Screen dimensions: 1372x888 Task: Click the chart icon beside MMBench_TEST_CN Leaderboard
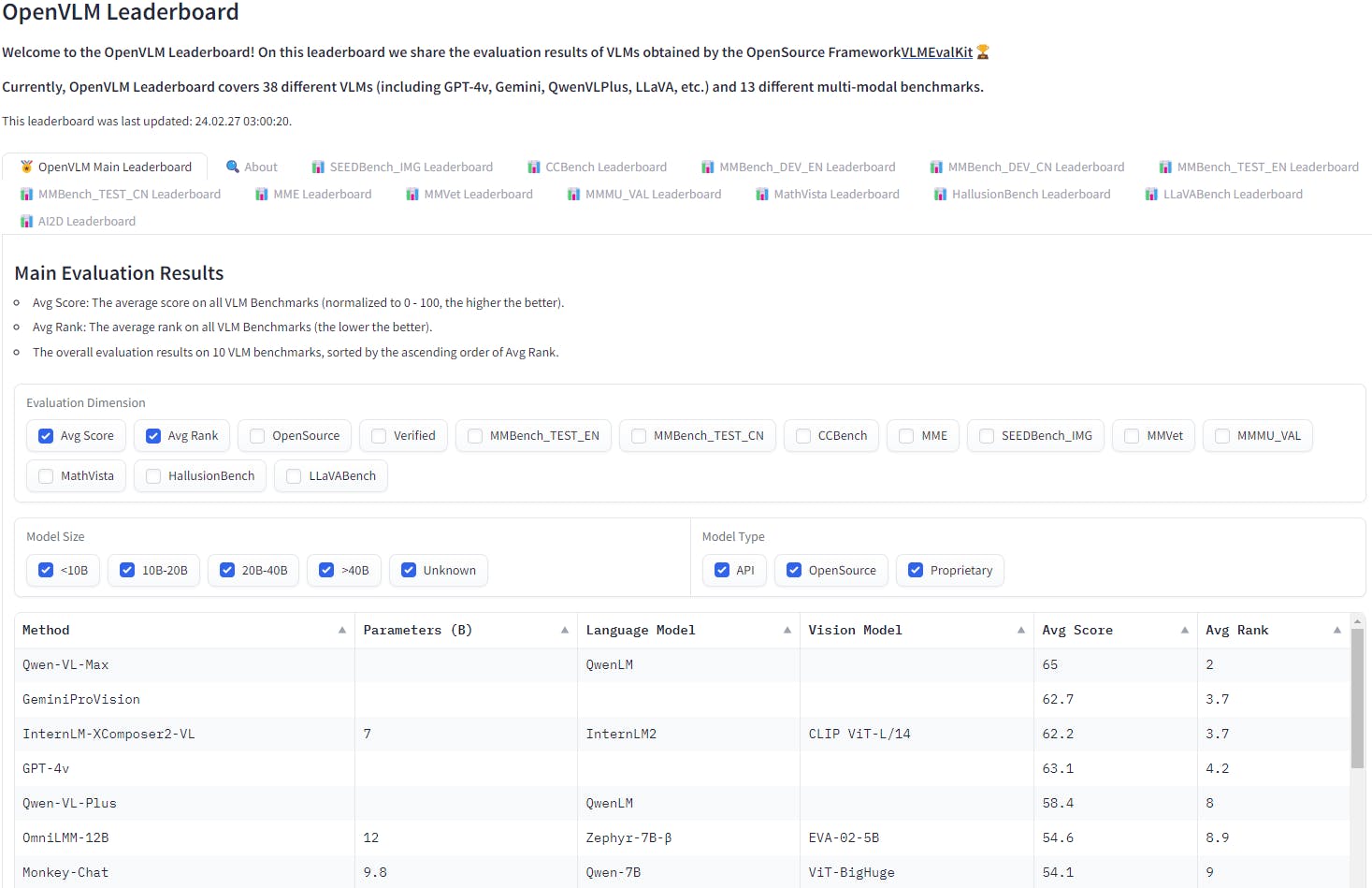26,194
